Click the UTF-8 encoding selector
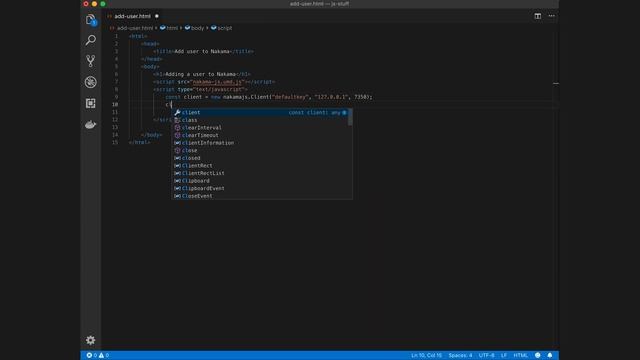The image size is (640, 360). click(487, 355)
